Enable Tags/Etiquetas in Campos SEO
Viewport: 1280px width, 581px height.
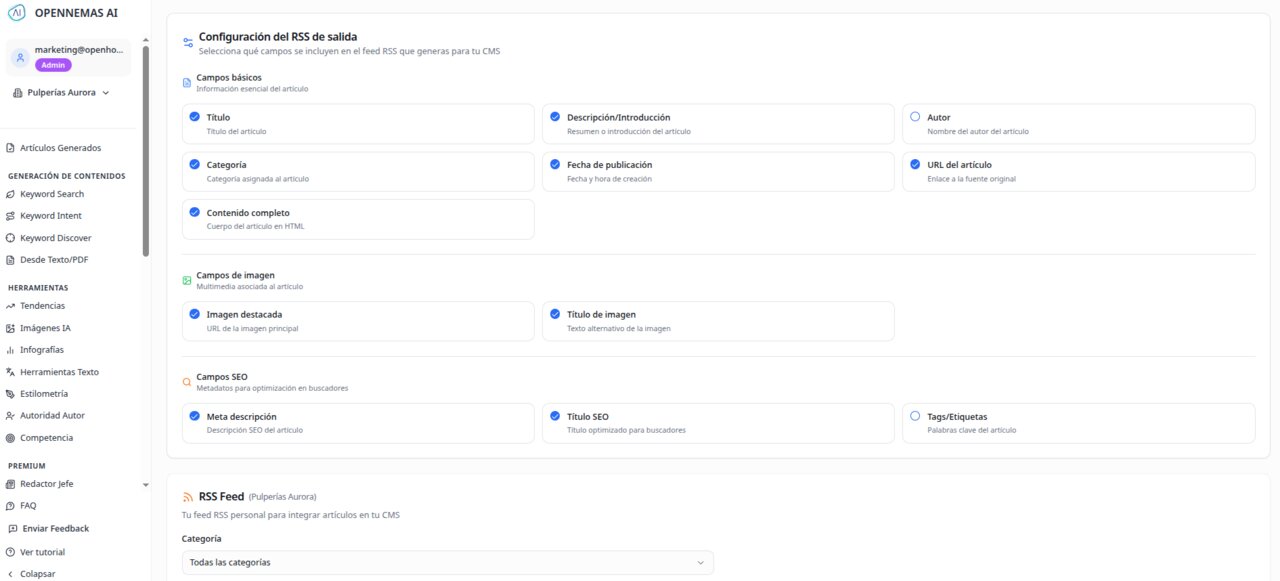click(x=914, y=416)
